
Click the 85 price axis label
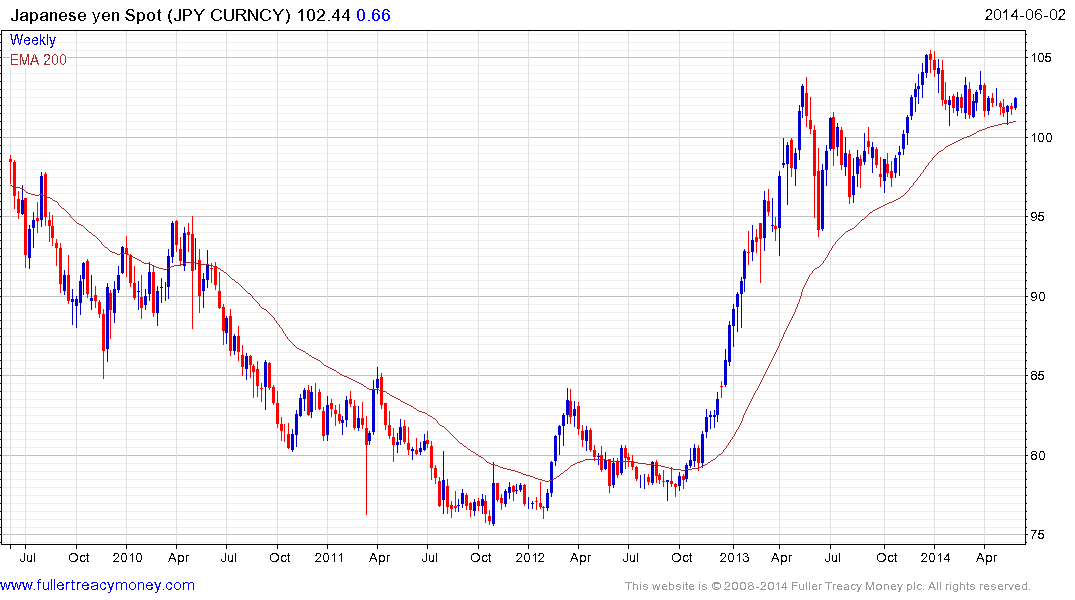pos(1038,376)
